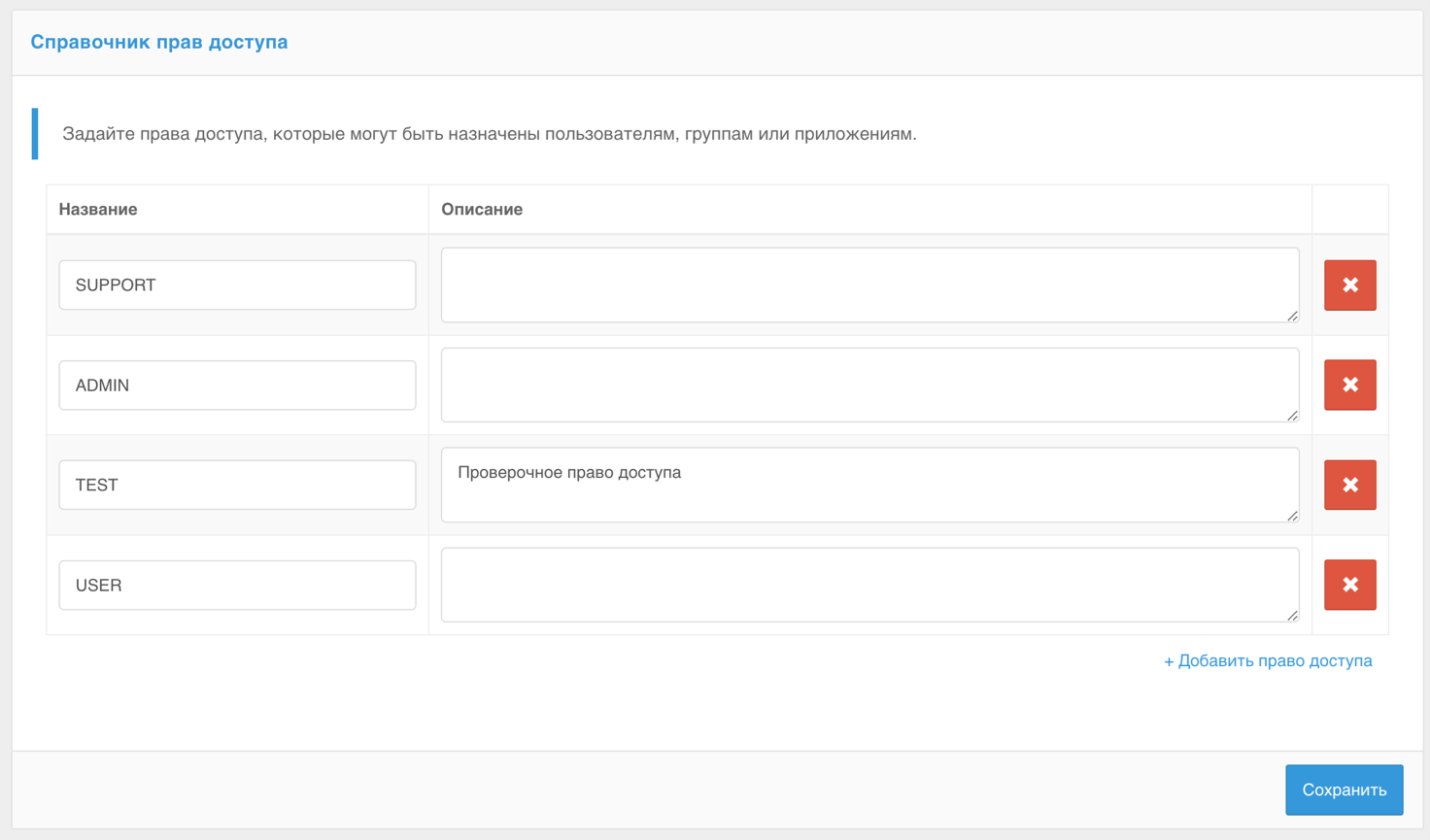The width and height of the screenshot is (1430, 840).
Task: Click resize handle of SUPPORT description box
Action: pyautogui.click(x=1292, y=316)
